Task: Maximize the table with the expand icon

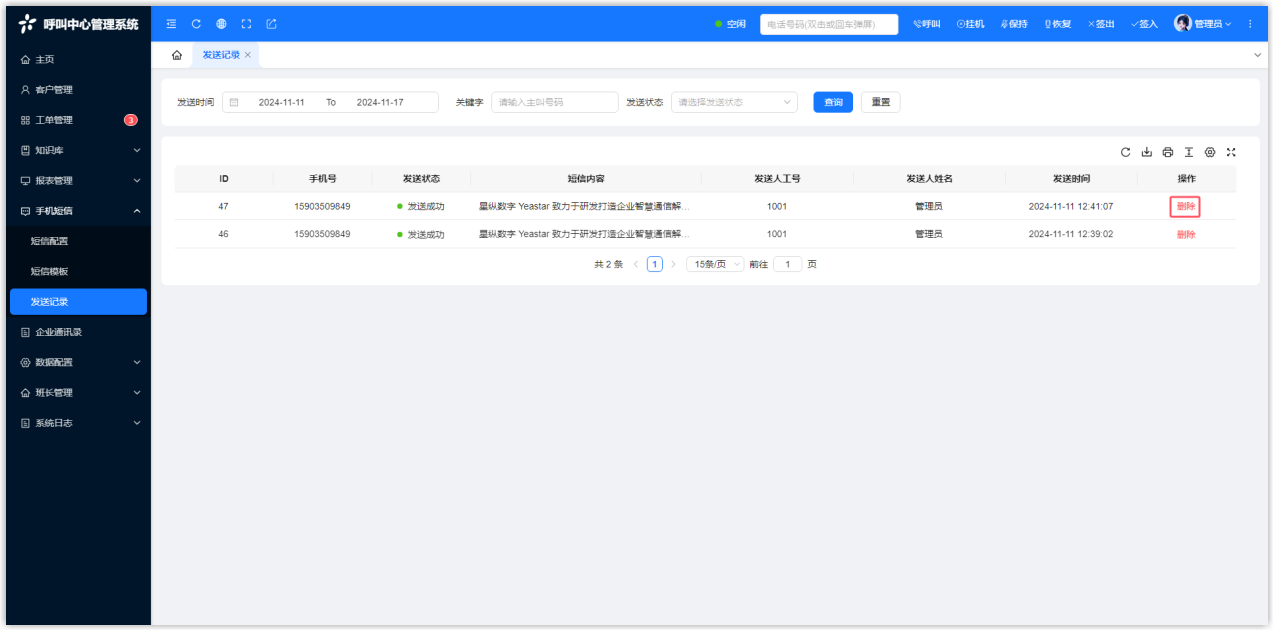Action: coord(1231,152)
